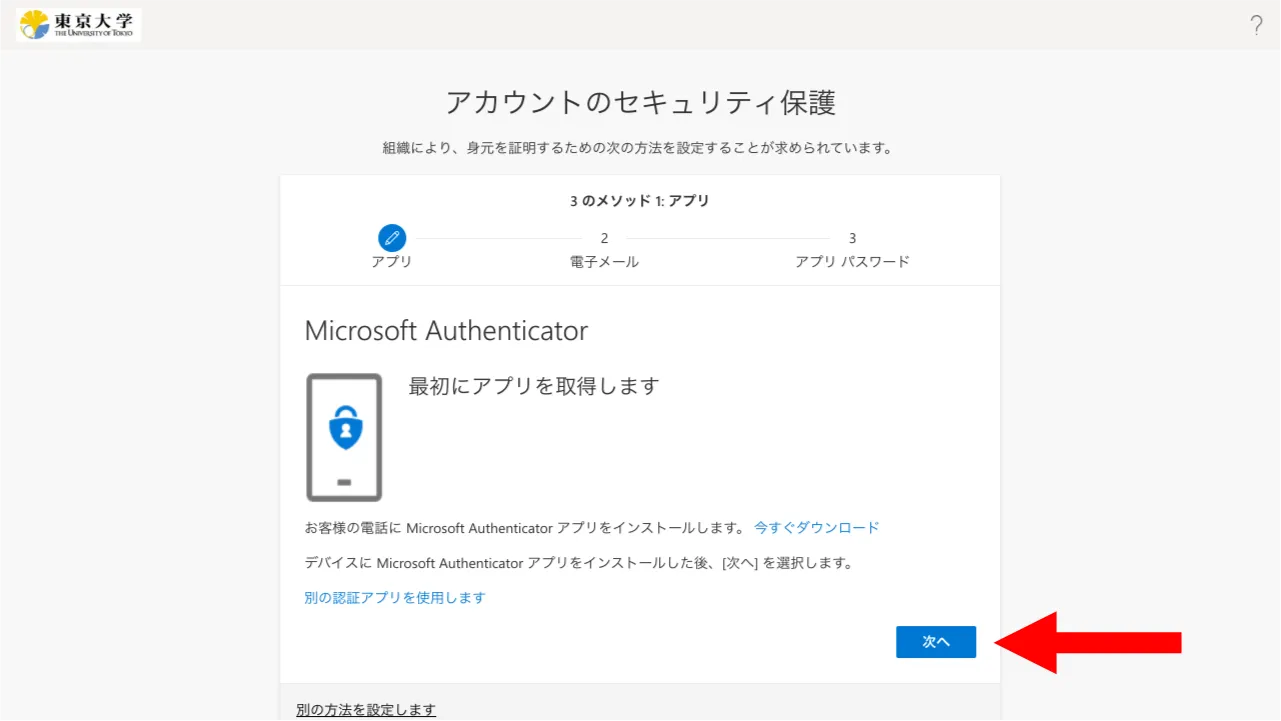The height and width of the screenshot is (721, 1281).
Task: Click the red arrow pointing to 次へ
Action: (x=1089, y=642)
